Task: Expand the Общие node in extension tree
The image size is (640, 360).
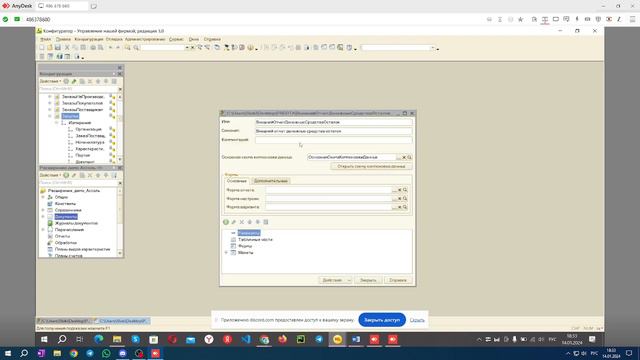Action: click(x=43, y=197)
